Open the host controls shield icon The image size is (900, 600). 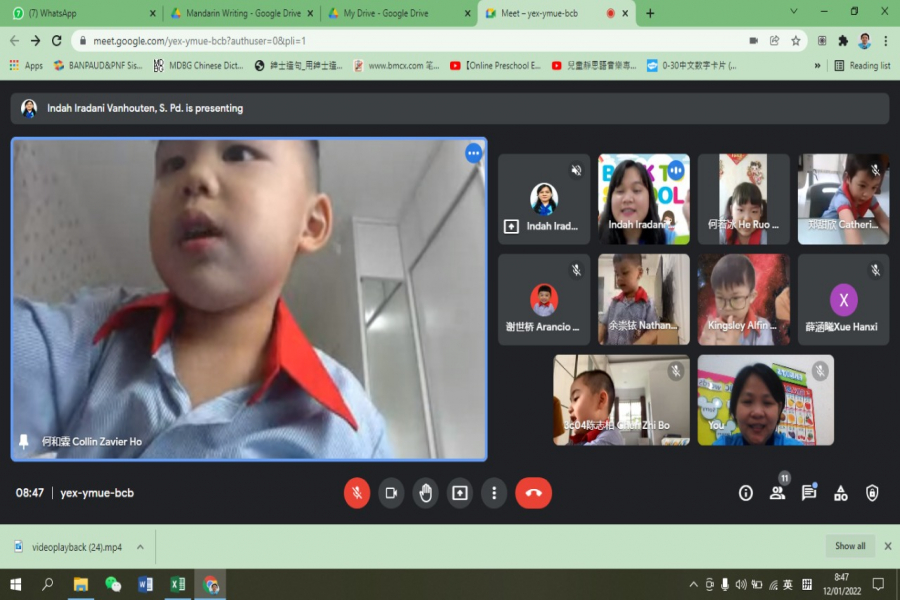point(872,493)
